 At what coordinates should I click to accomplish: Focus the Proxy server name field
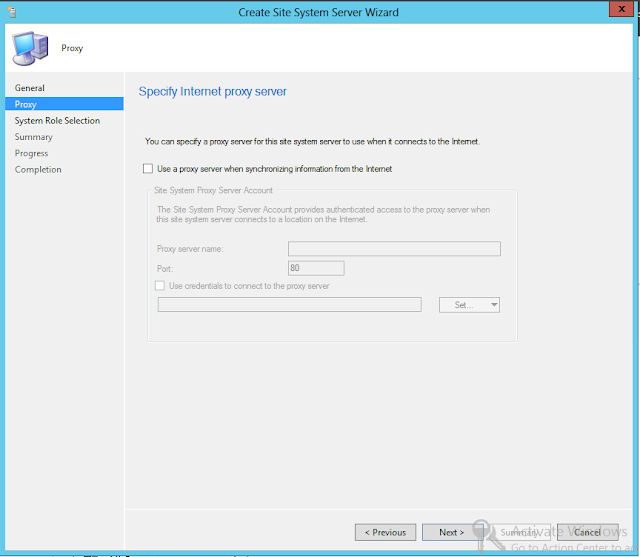[394, 249]
